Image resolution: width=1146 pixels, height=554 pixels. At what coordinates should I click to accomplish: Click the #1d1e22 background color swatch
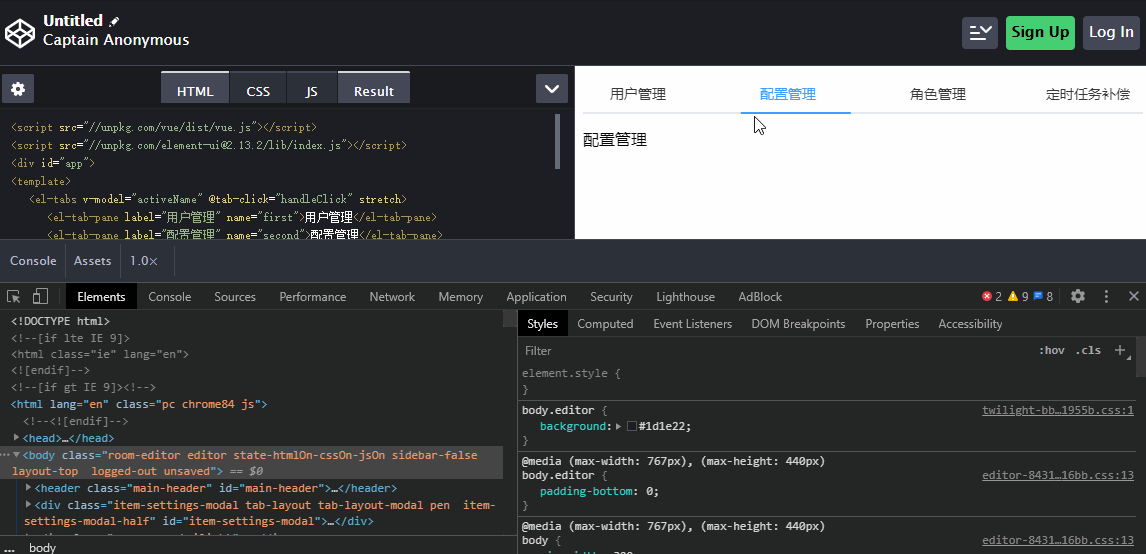tap(631, 425)
